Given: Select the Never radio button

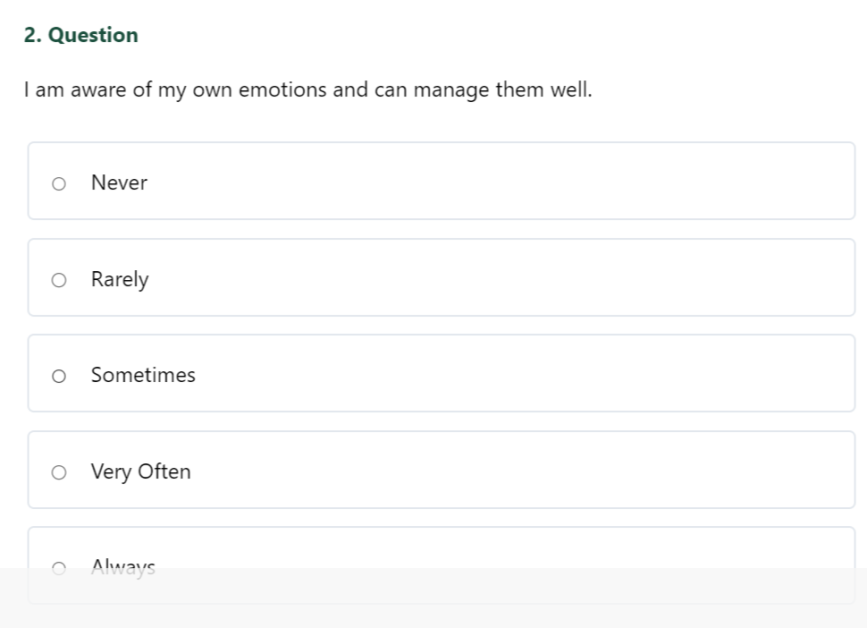Looking at the screenshot, I should [x=59, y=184].
